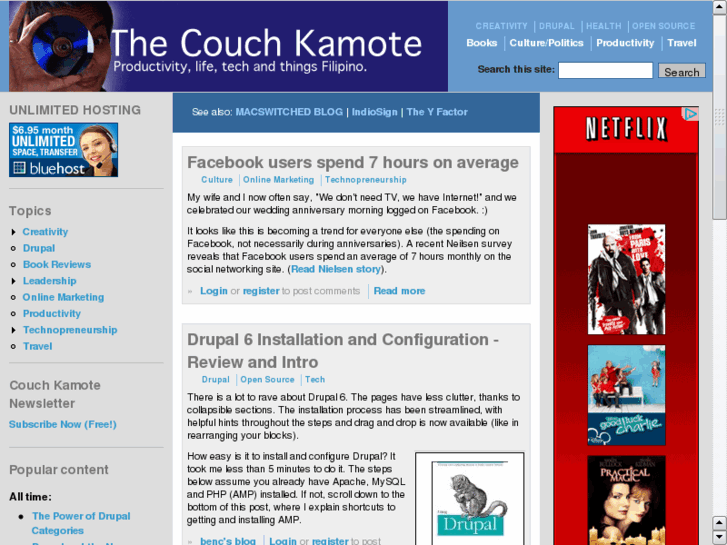Image resolution: width=727 pixels, height=545 pixels.
Task: Click the Search this site input field
Action: 605,71
